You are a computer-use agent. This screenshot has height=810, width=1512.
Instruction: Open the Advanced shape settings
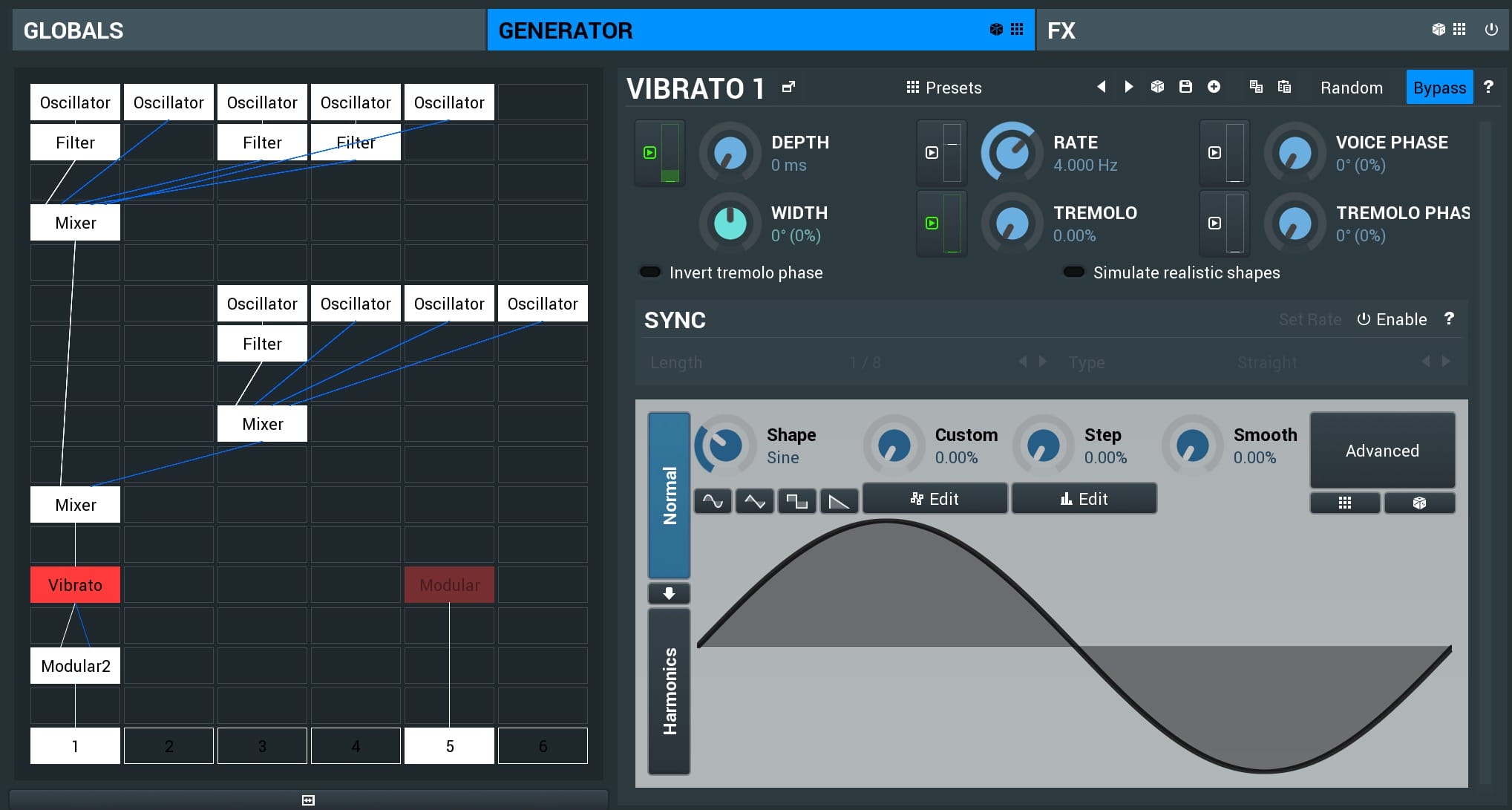(x=1381, y=451)
